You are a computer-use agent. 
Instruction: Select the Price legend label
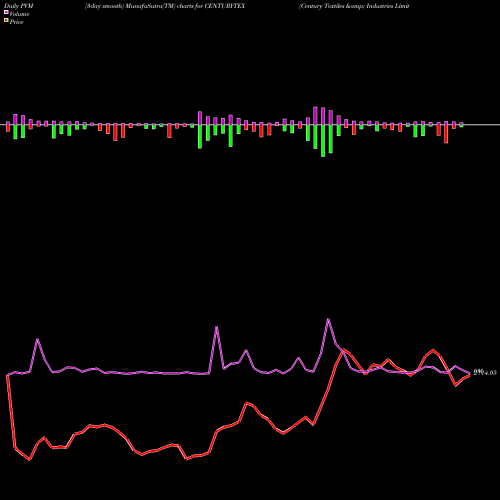point(16,22)
